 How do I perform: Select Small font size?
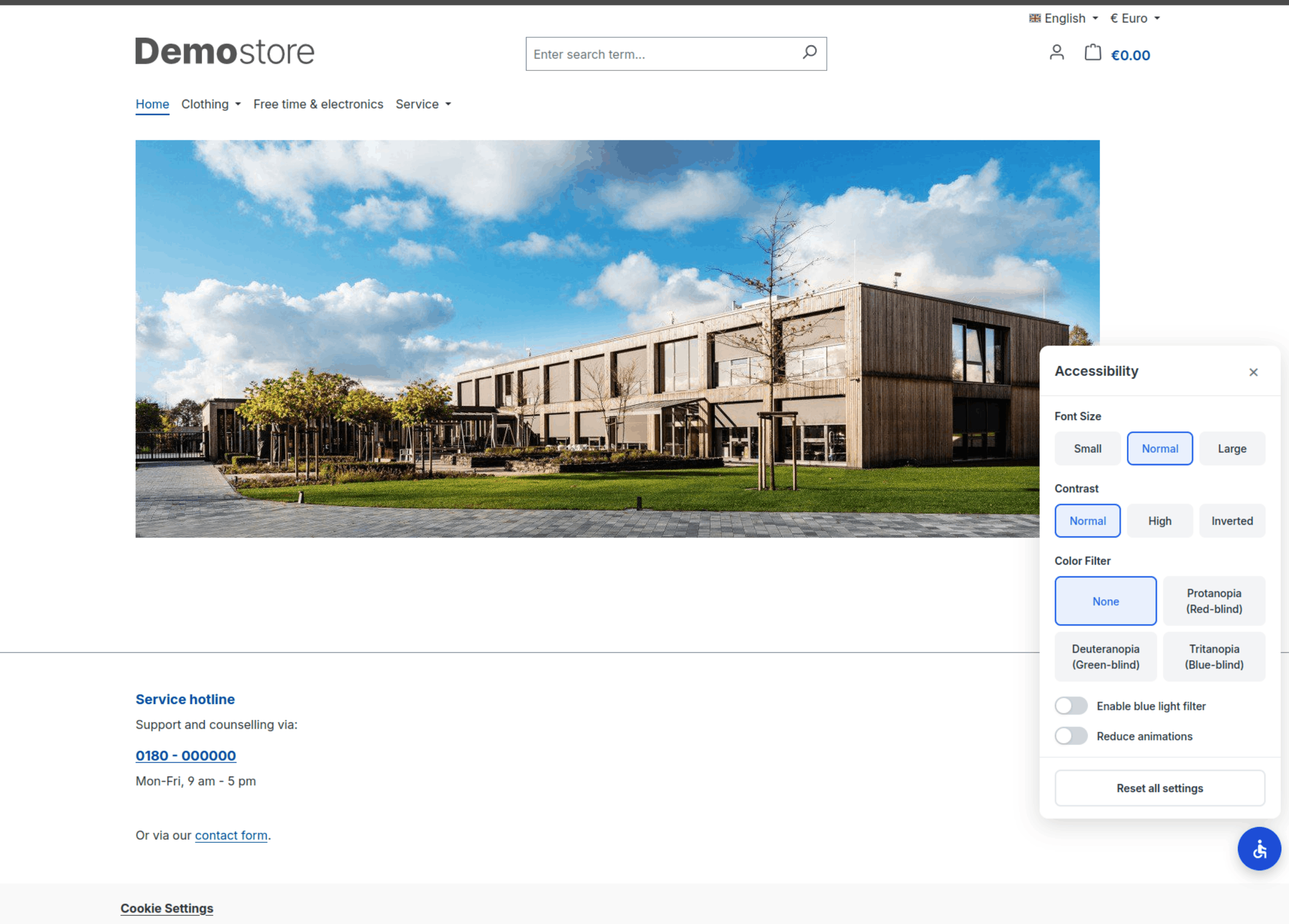1087,448
